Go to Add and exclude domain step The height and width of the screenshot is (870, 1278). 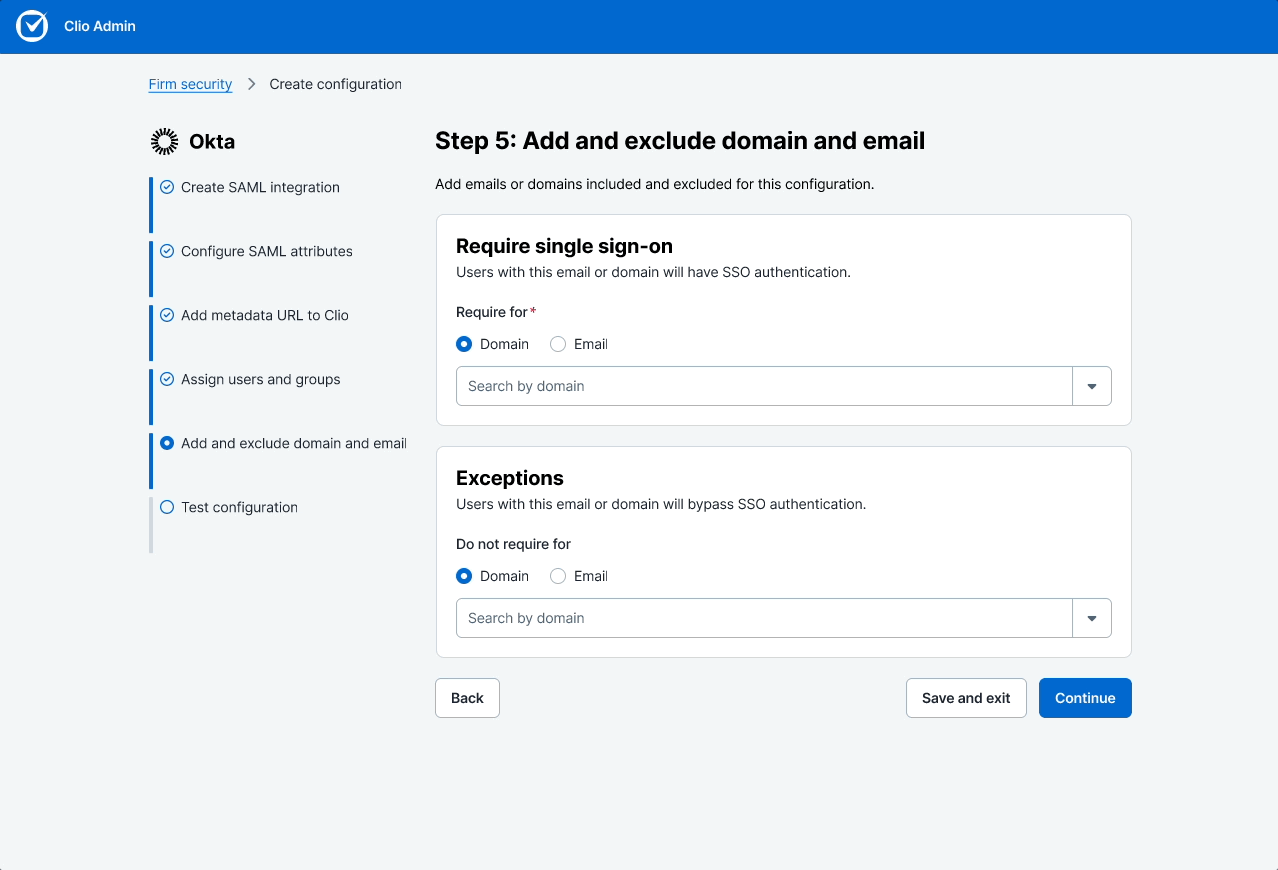[x=293, y=443]
